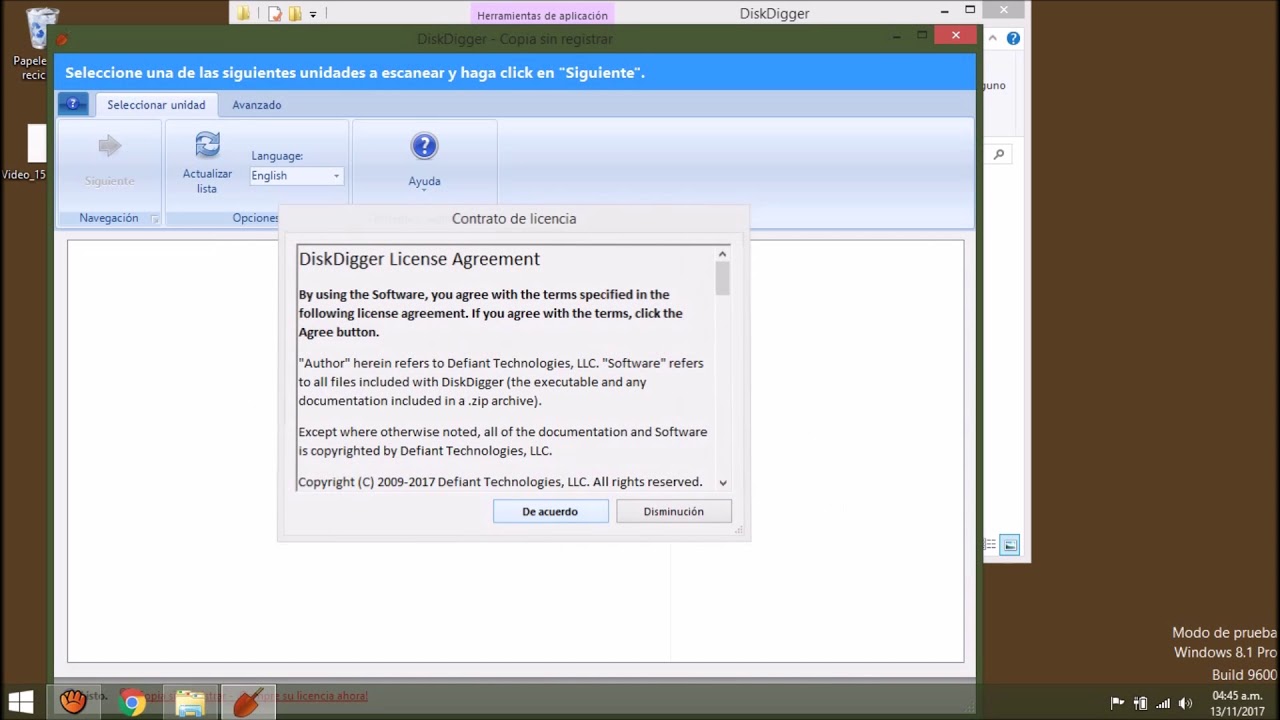The image size is (1280, 720).
Task: Click the Actualizar lista refresh icon
Action: (x=207, y=146)
